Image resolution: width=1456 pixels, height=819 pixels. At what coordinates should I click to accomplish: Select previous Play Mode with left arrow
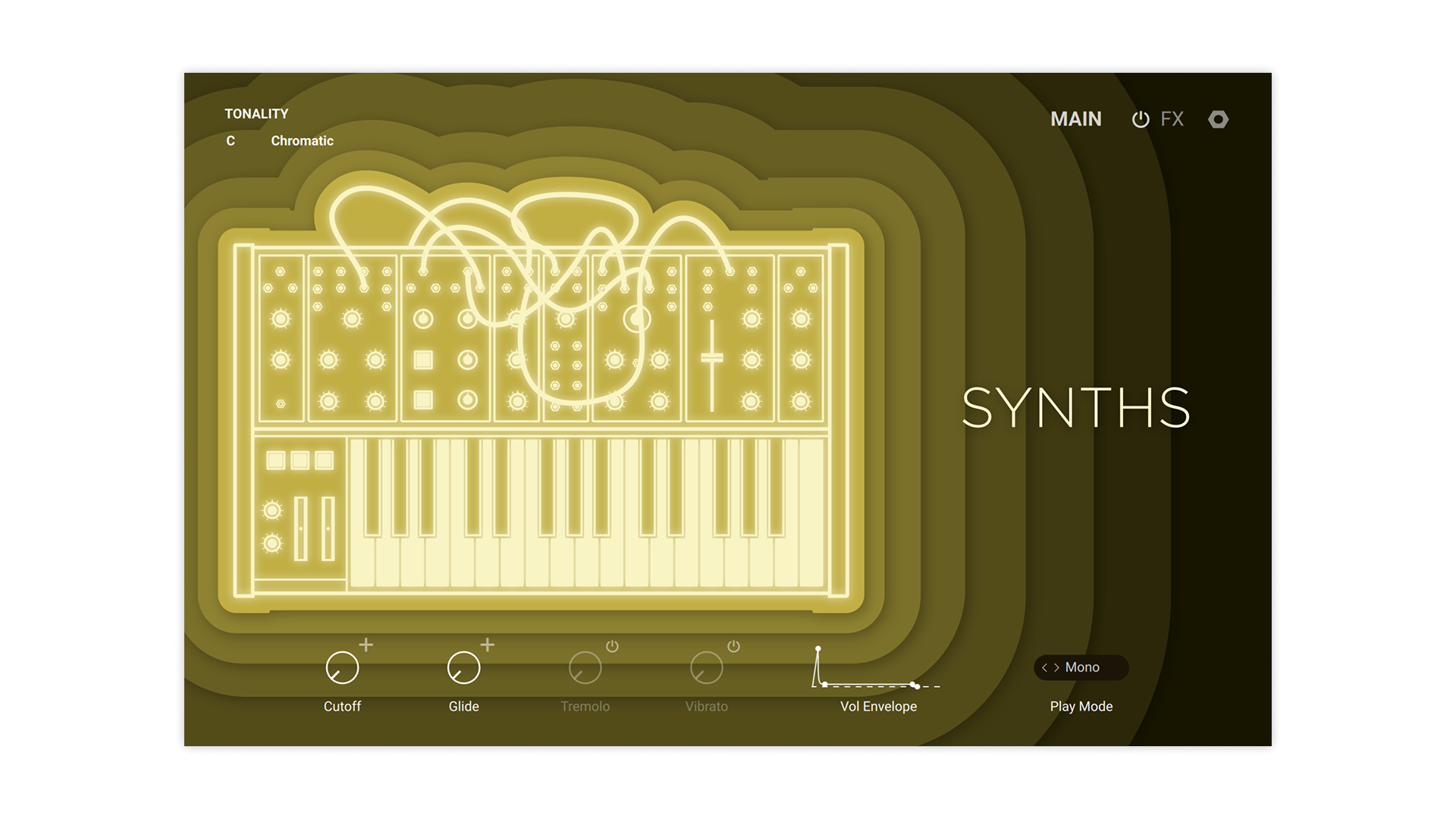click(x=1044, y=667)
